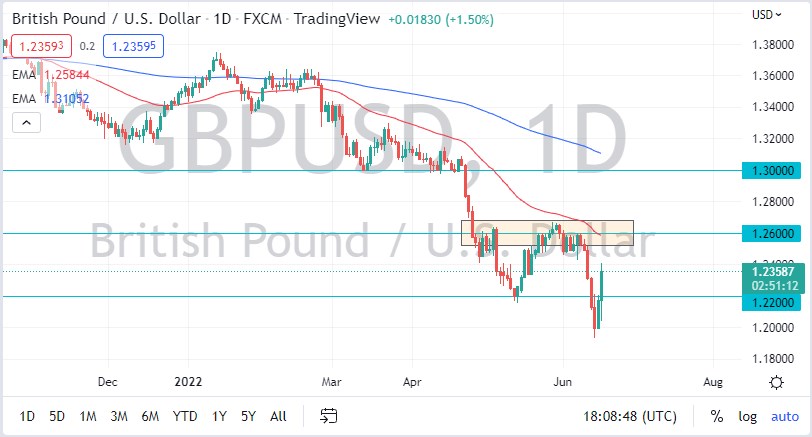Image resolution: width=812 pixels, height=437 pixels.
Task: Open the USD currency dropdown
Action: [764, 14]
